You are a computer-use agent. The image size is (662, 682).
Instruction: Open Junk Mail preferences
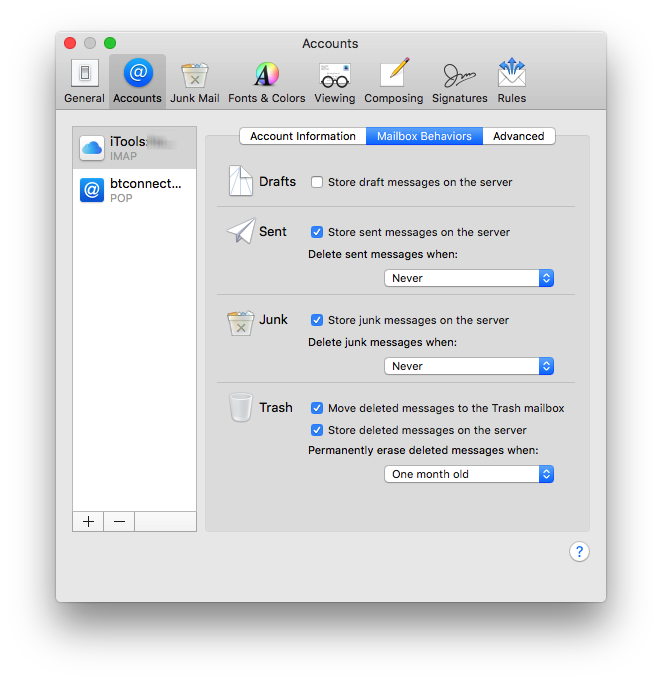coord(194,80)
